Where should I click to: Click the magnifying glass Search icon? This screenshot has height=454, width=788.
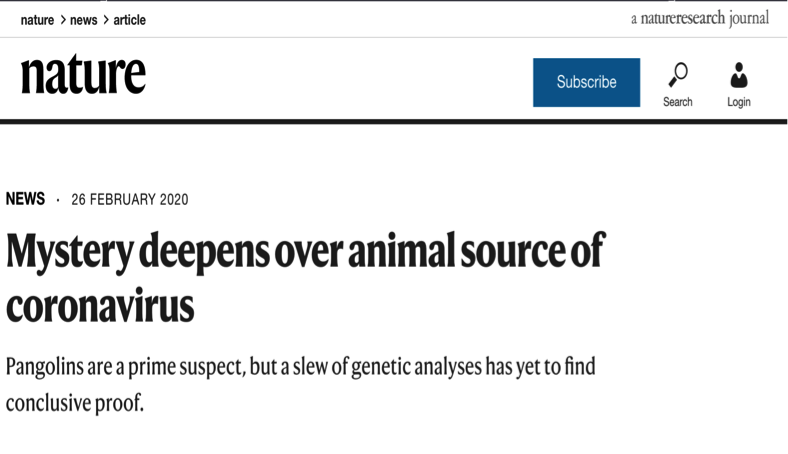pyautogui.click(x=678, y=75)
